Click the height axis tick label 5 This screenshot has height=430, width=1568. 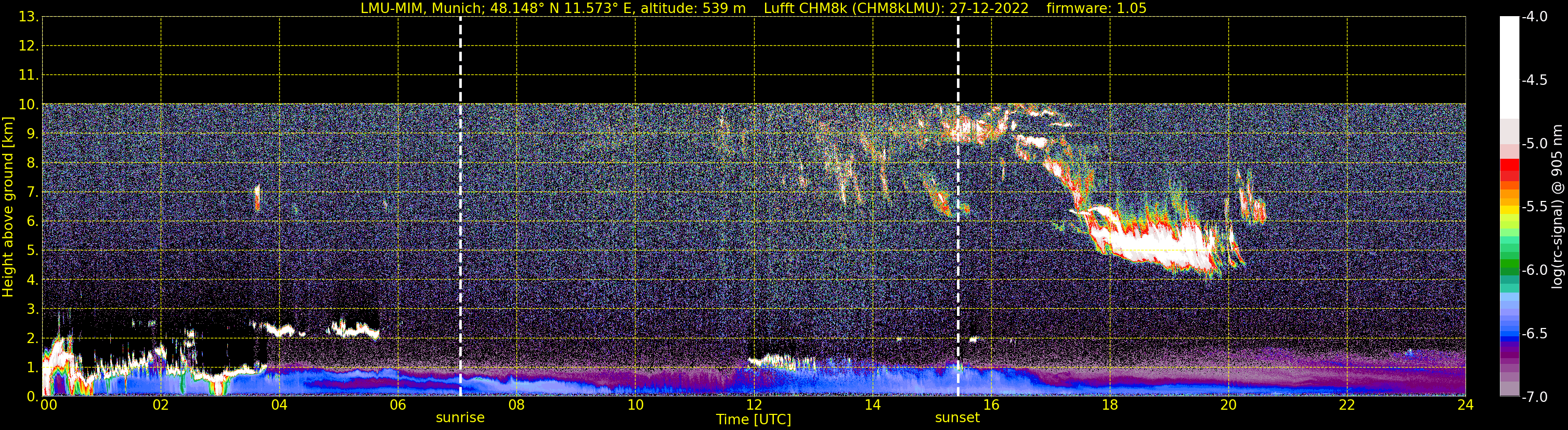click(32, 251)
